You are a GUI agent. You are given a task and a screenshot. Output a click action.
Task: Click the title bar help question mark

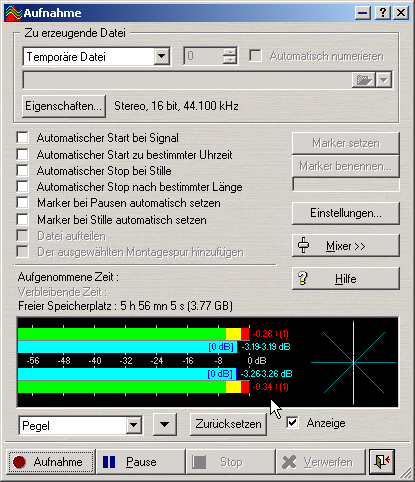(383, 13)
